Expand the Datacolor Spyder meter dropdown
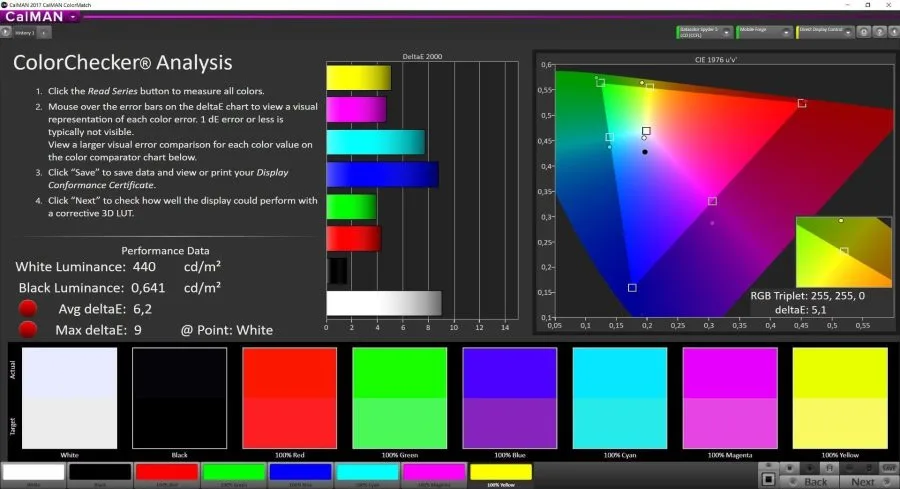The image size is (900, 489). point(728,32)
